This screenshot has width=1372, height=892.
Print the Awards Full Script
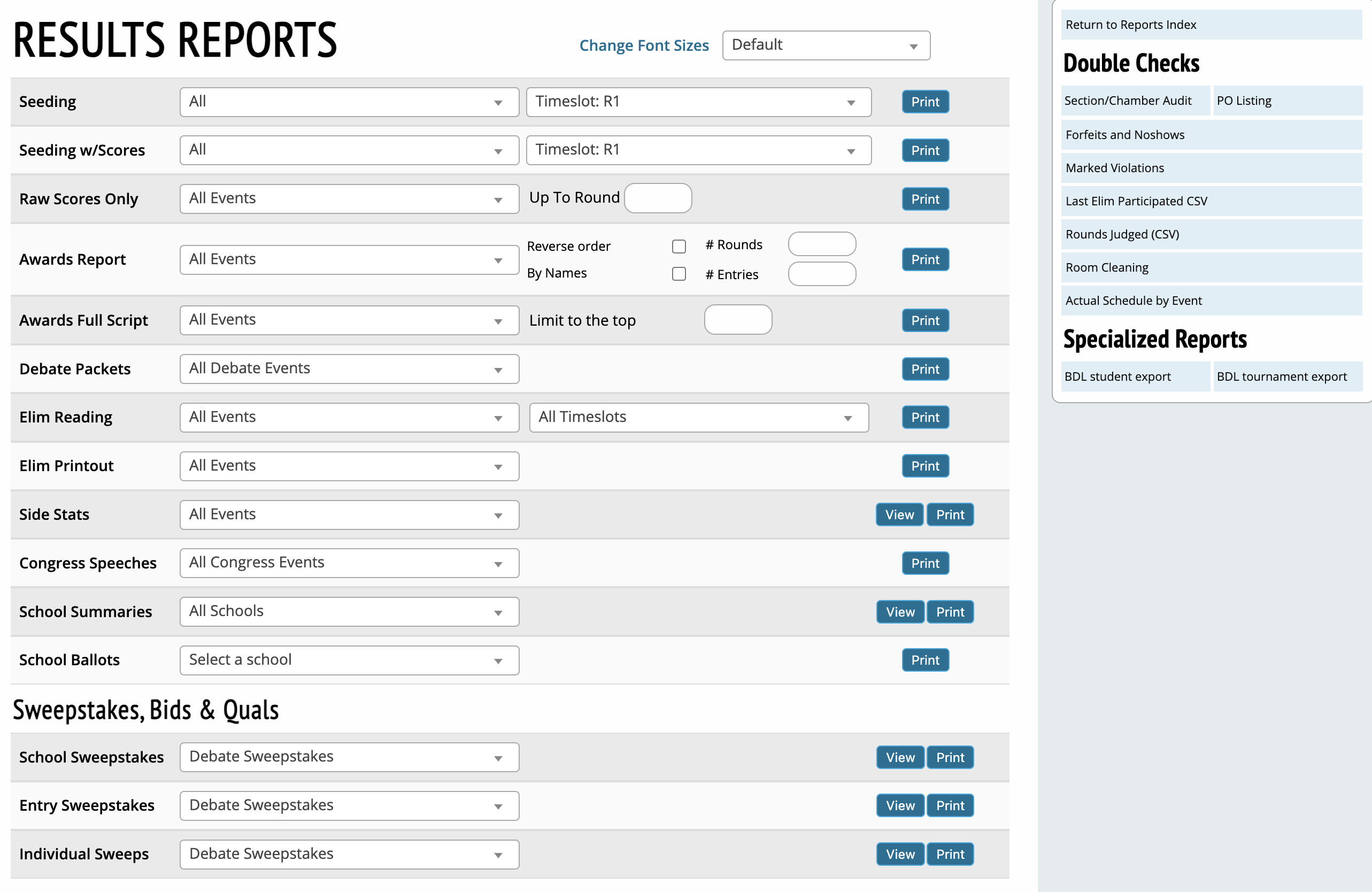924,320
